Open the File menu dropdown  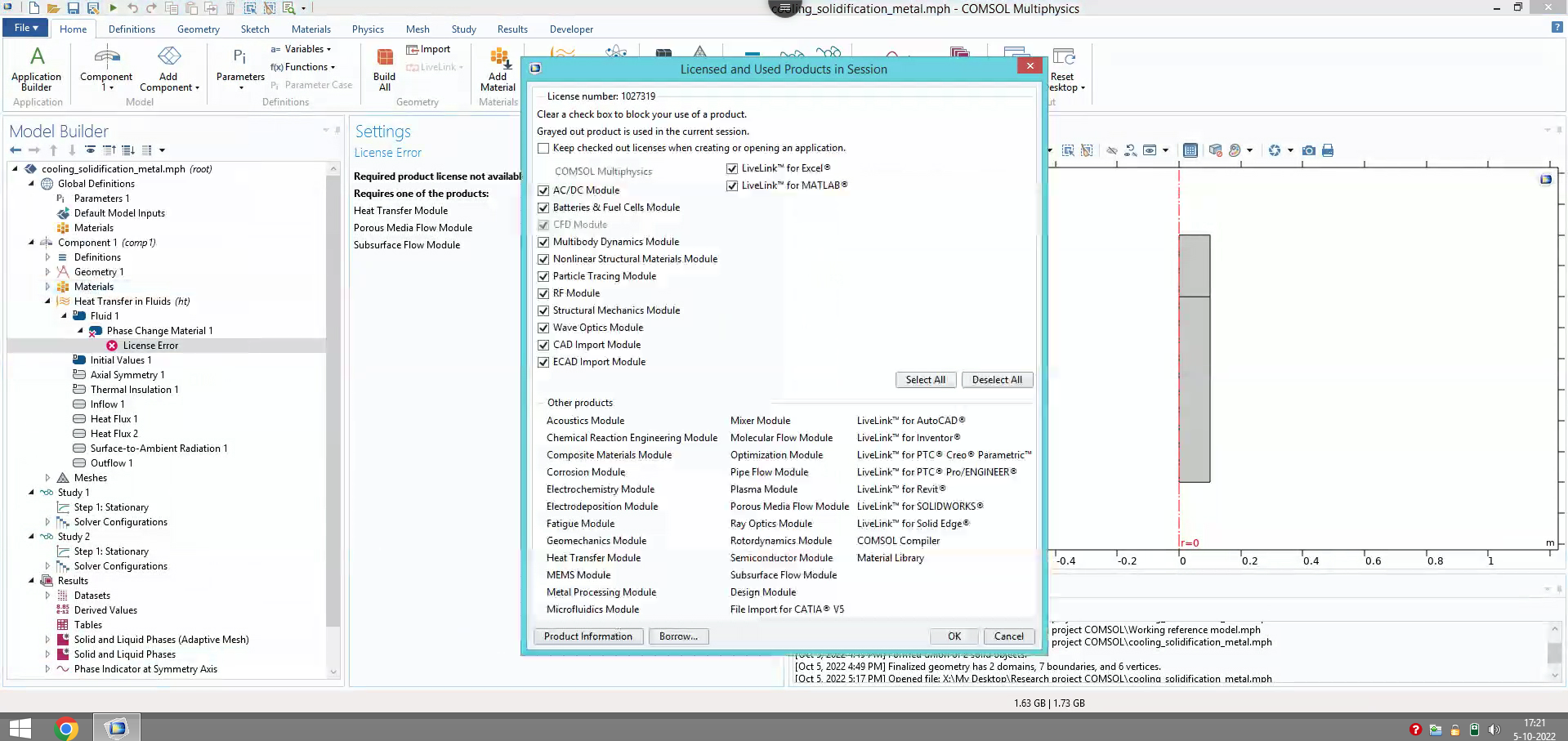click(x=25, y=28)
